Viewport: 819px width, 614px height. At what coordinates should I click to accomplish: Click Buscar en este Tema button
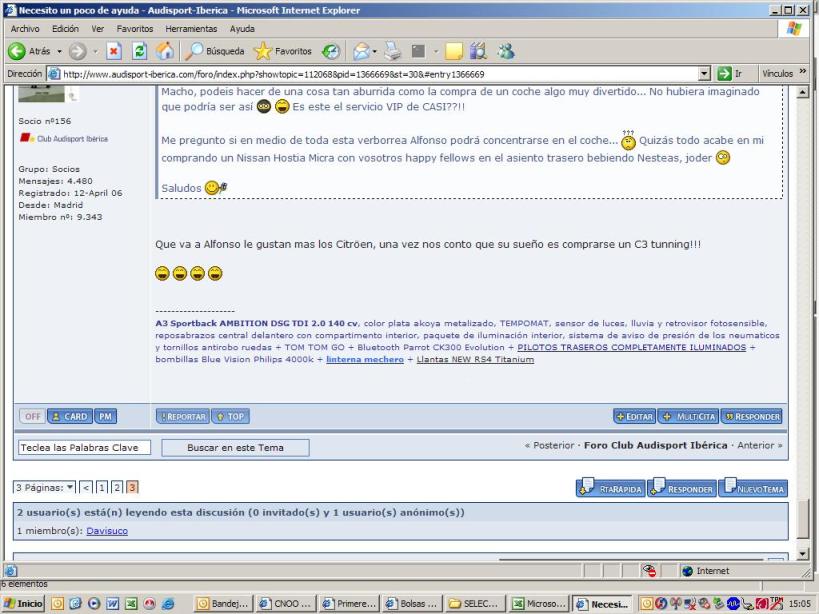(x=235, y=447)
